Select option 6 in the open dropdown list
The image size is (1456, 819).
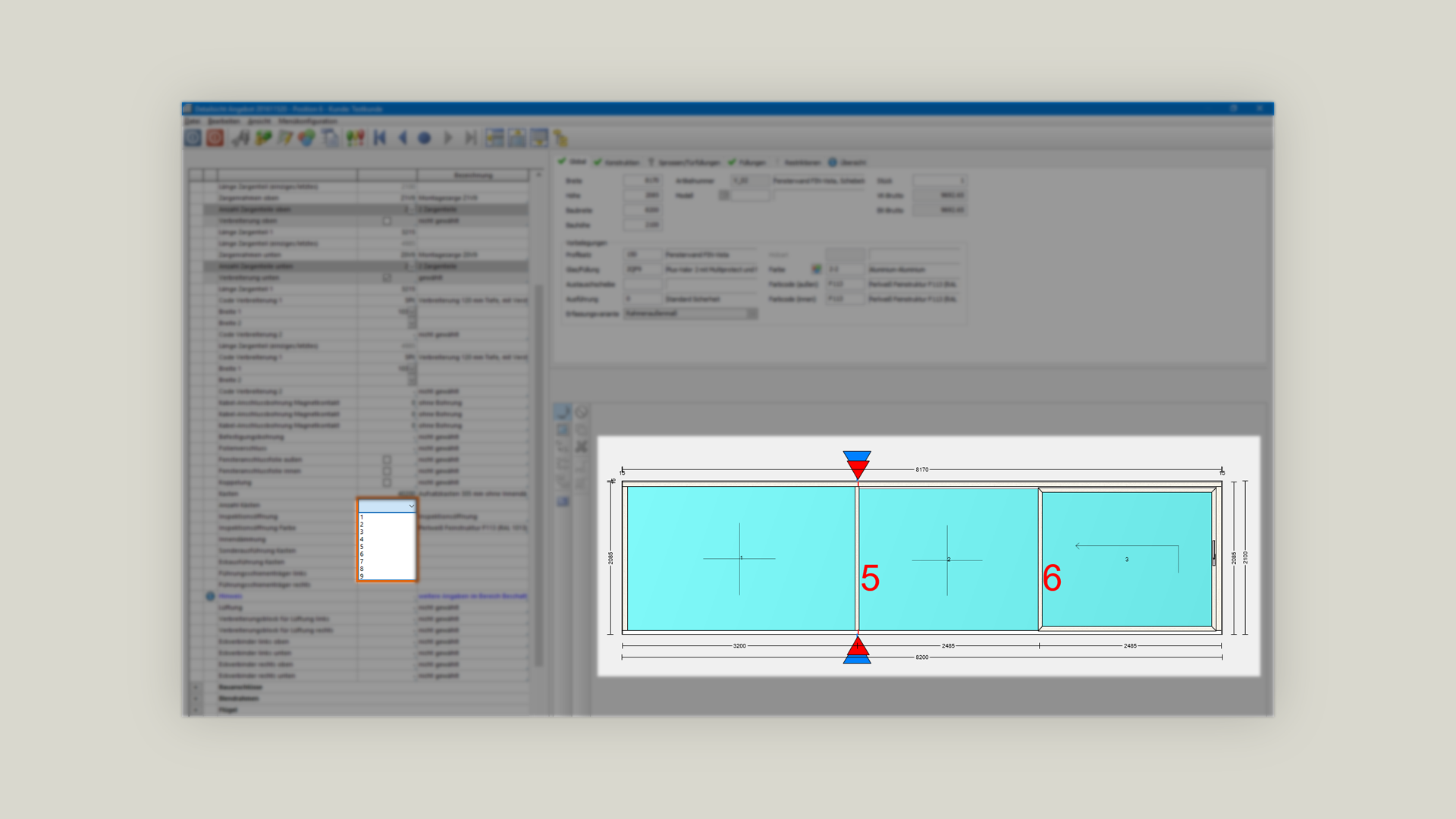[387, 554]
